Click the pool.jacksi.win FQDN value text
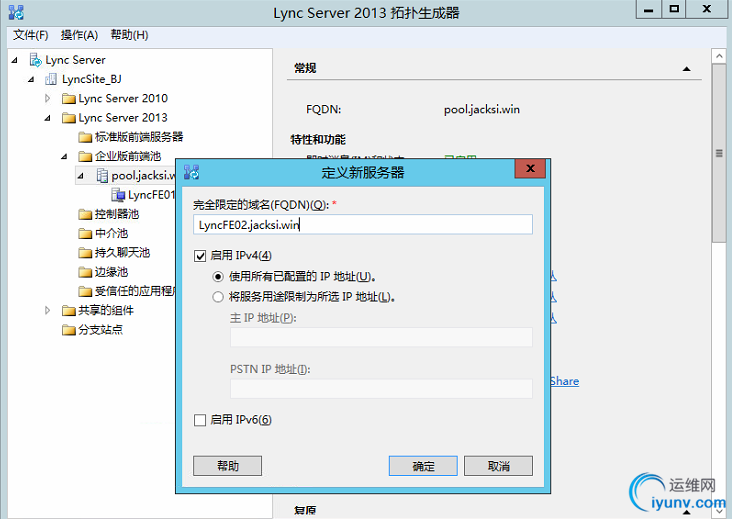This screenshot has width=732, height=519. [482, 110]
